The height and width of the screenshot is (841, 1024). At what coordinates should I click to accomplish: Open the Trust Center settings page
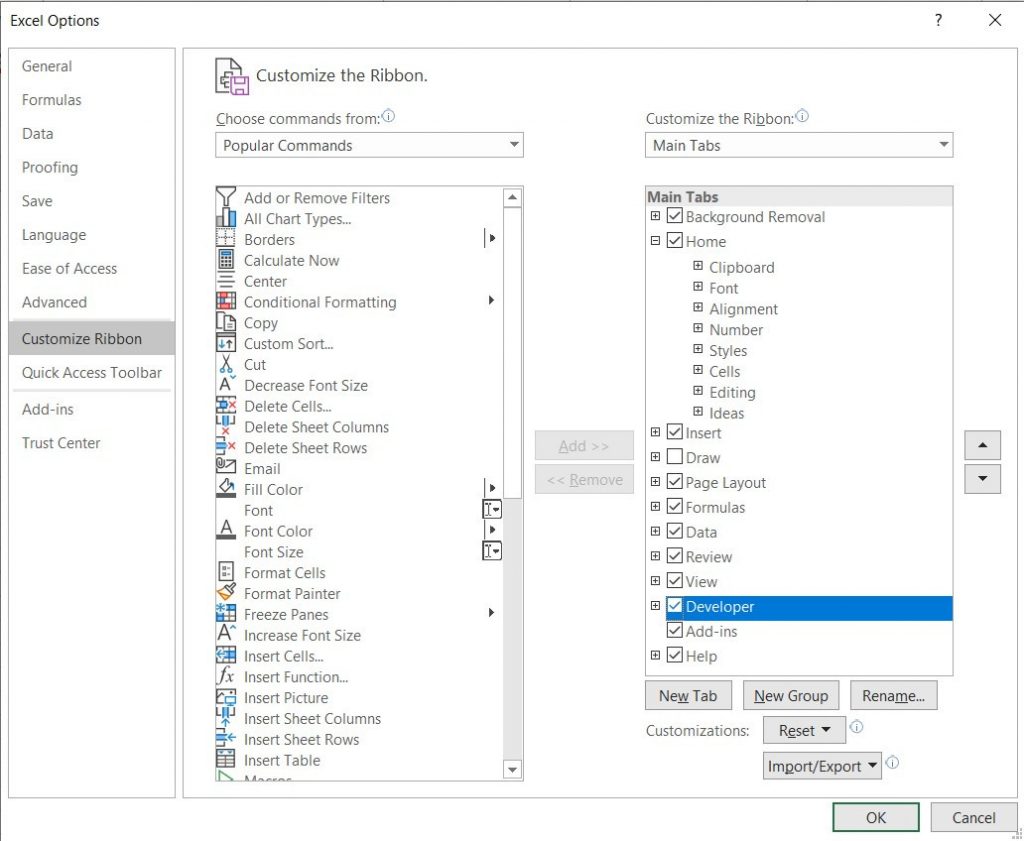[61, 443]
